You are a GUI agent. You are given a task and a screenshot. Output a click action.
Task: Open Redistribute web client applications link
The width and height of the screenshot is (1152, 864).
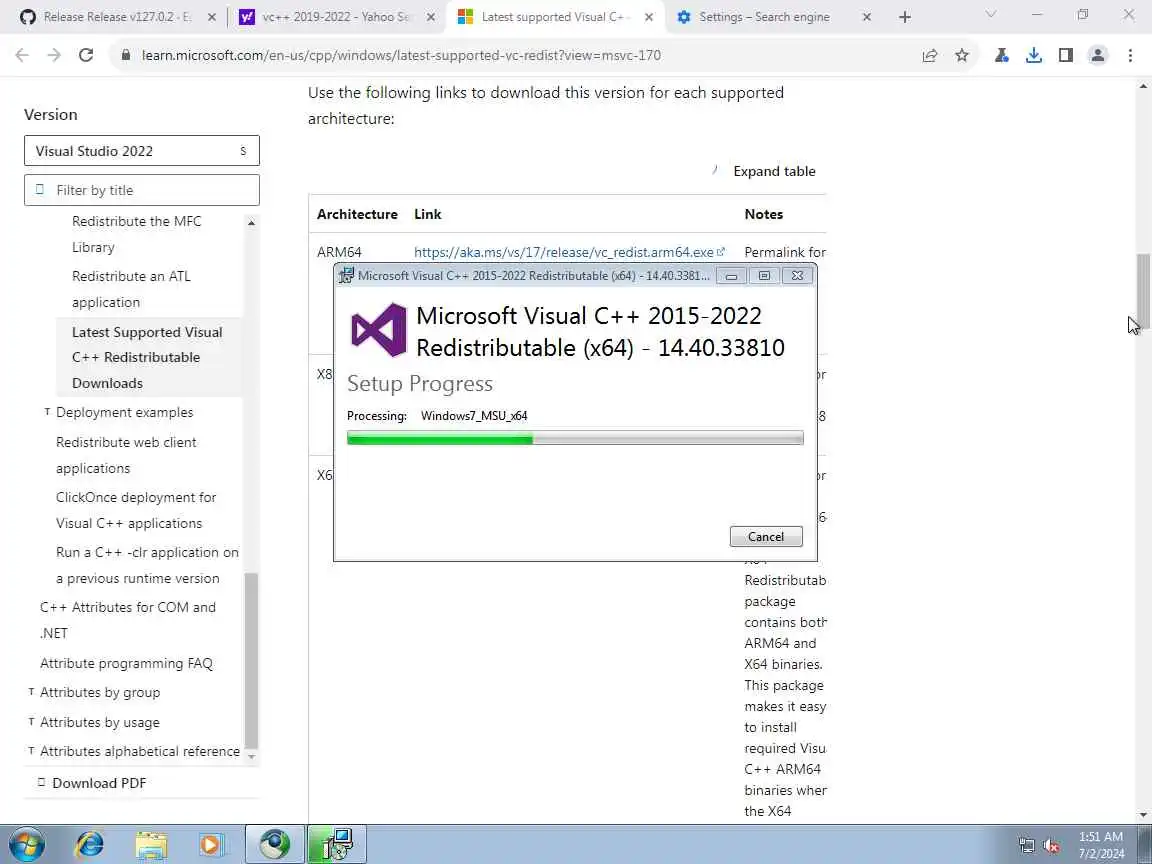pyautogui.click(x=126, y=455)
